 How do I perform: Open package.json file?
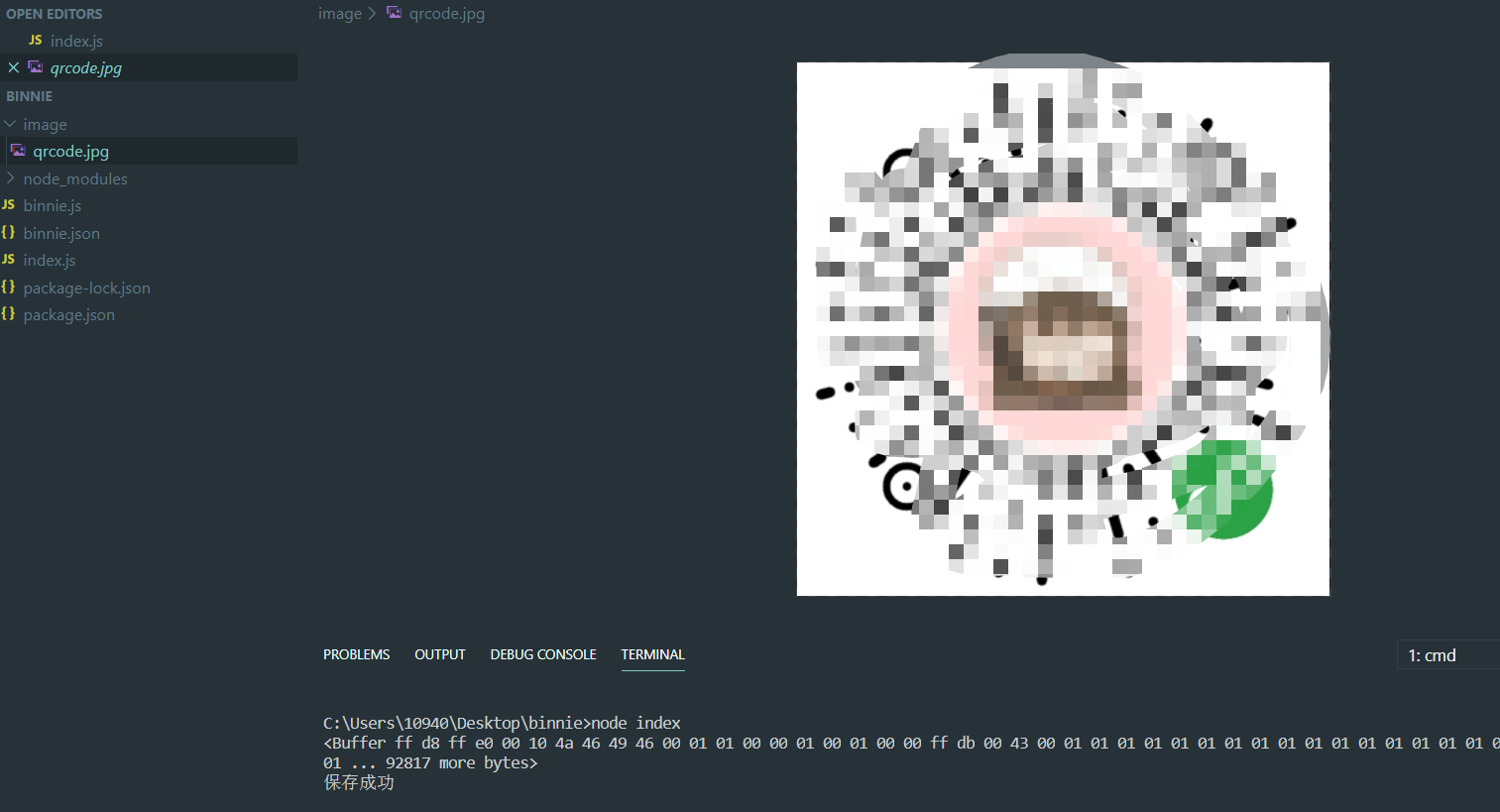149,314
